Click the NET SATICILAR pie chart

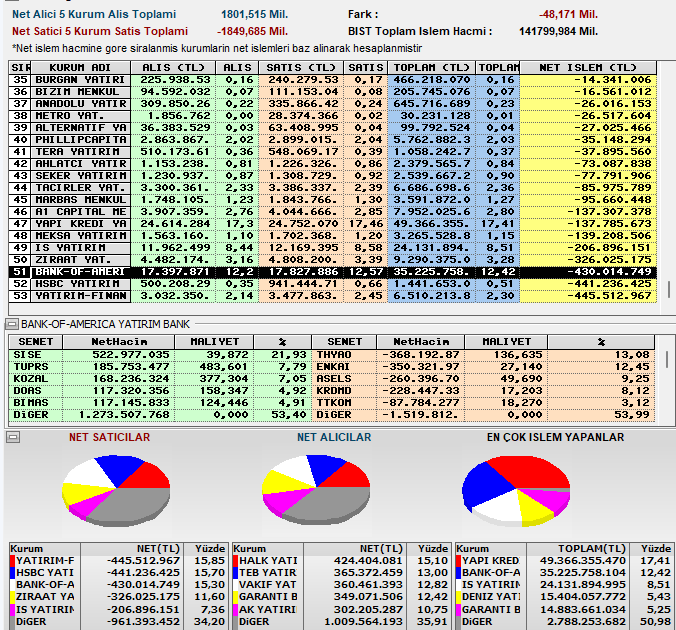pos(116,490)
